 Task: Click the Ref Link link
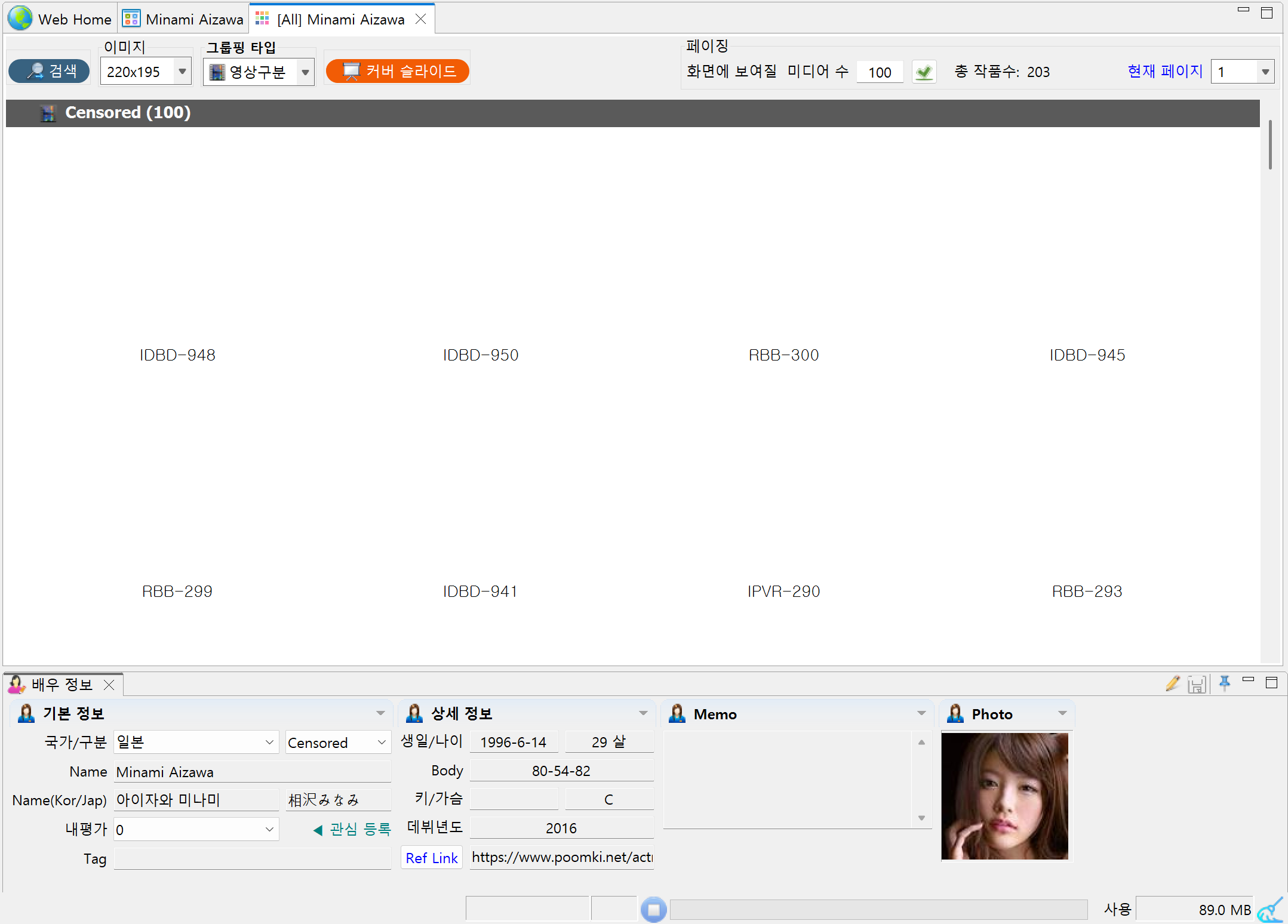431,858
